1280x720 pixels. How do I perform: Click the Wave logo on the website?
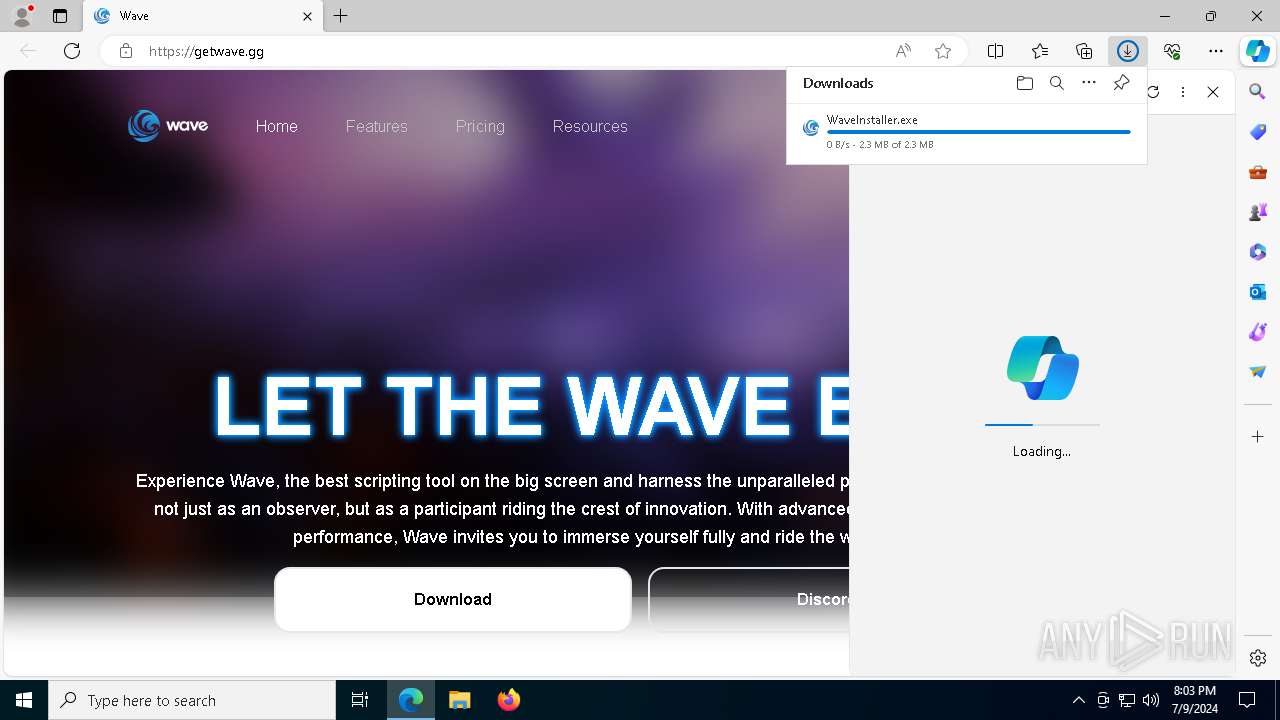168,126
